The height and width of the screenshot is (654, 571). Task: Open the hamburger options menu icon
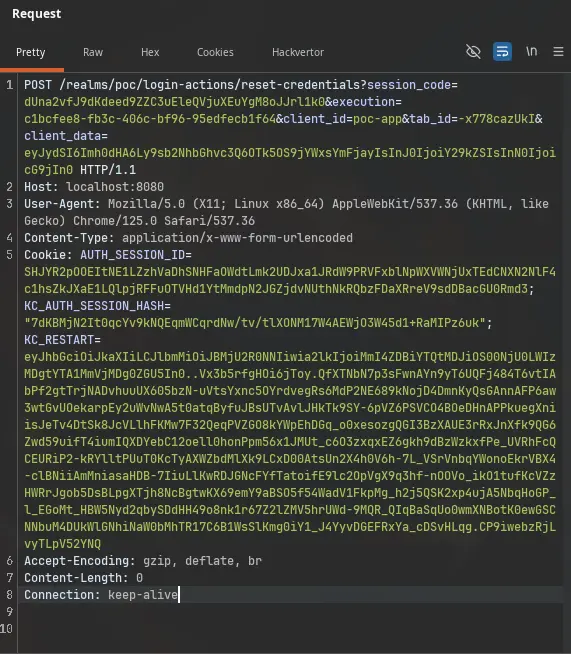click(x=558, y=52)
